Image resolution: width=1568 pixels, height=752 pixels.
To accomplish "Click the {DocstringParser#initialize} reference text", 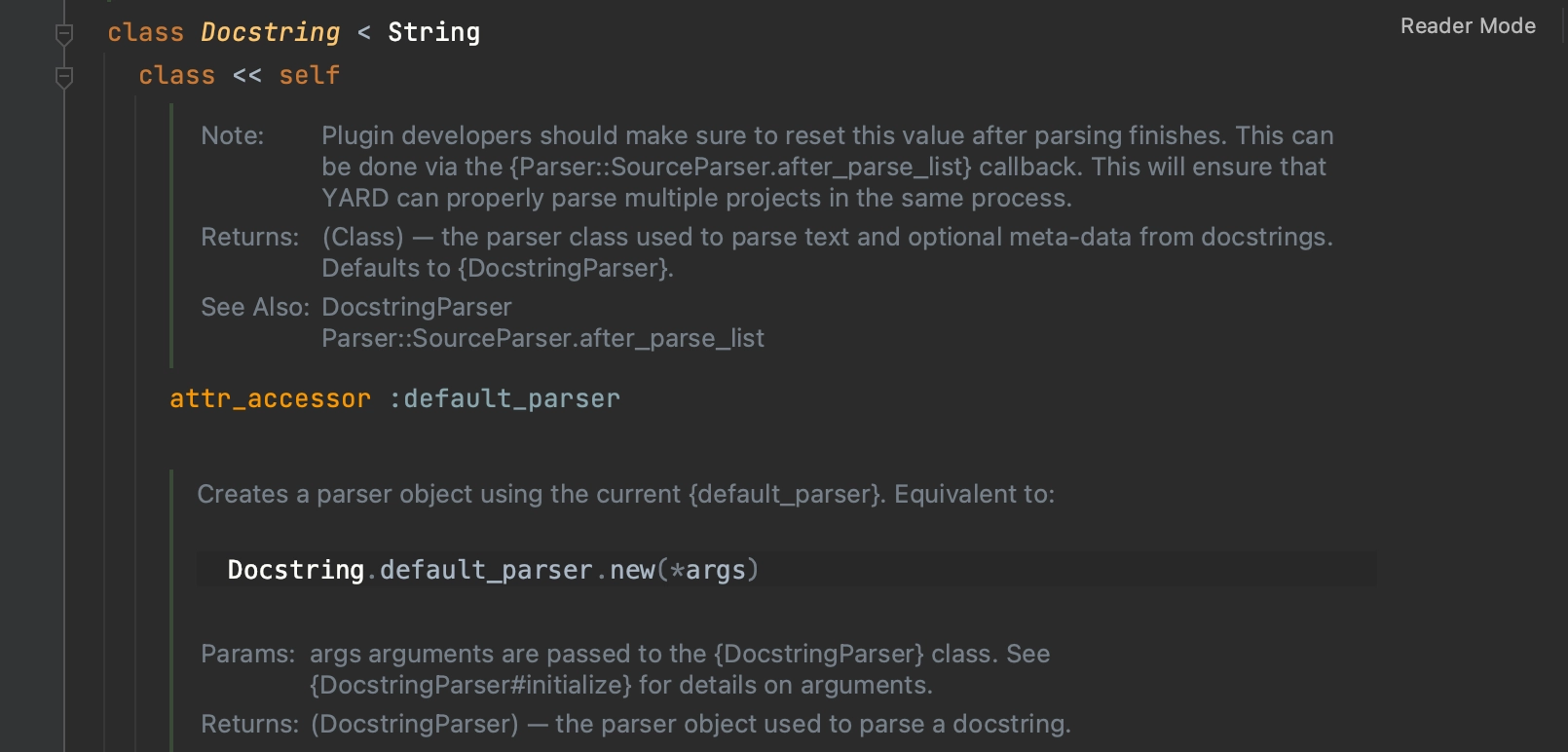I will [470, 685].
